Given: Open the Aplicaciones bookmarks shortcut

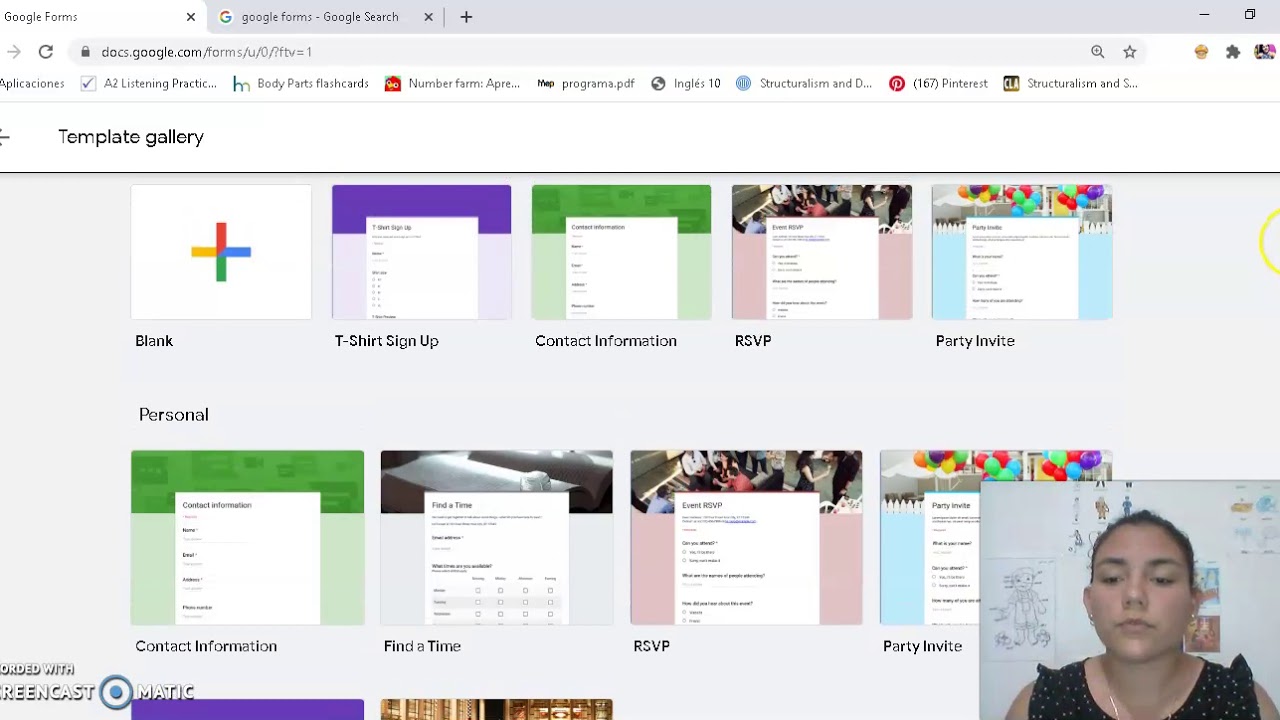Looking at the screenshot, I should pos(32,84).
